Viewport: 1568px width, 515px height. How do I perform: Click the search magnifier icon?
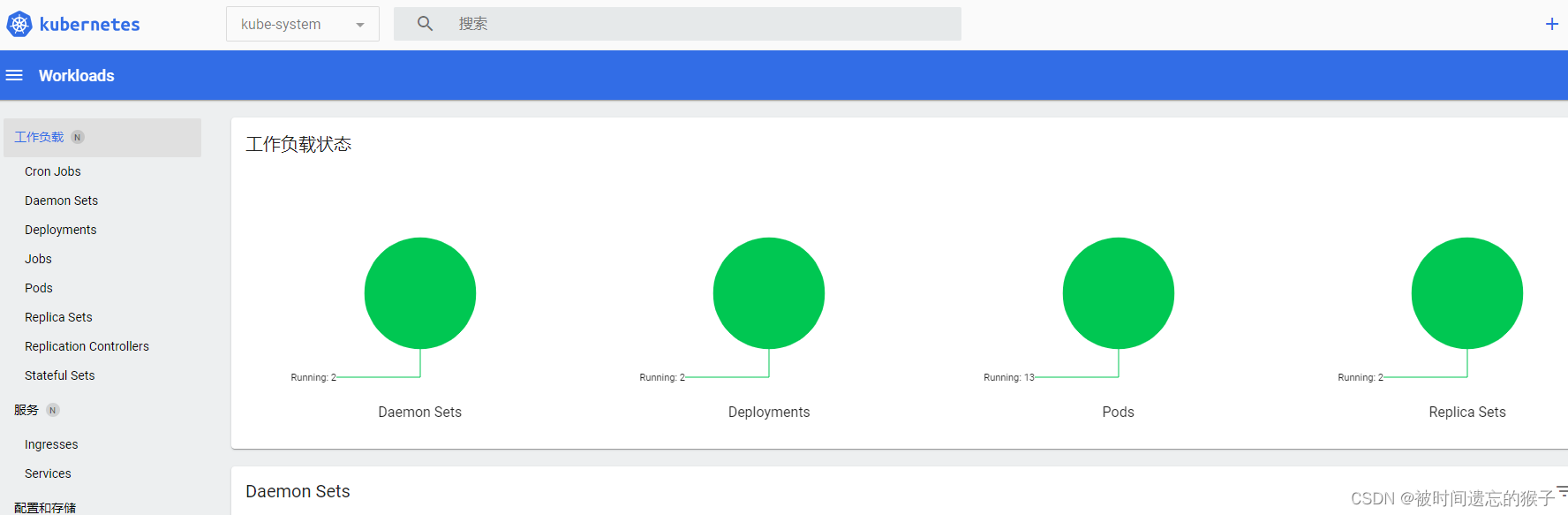(425, 24)
